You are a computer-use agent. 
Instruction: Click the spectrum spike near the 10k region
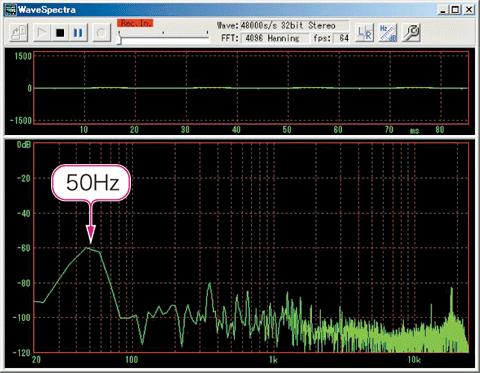tap(452, 300)
